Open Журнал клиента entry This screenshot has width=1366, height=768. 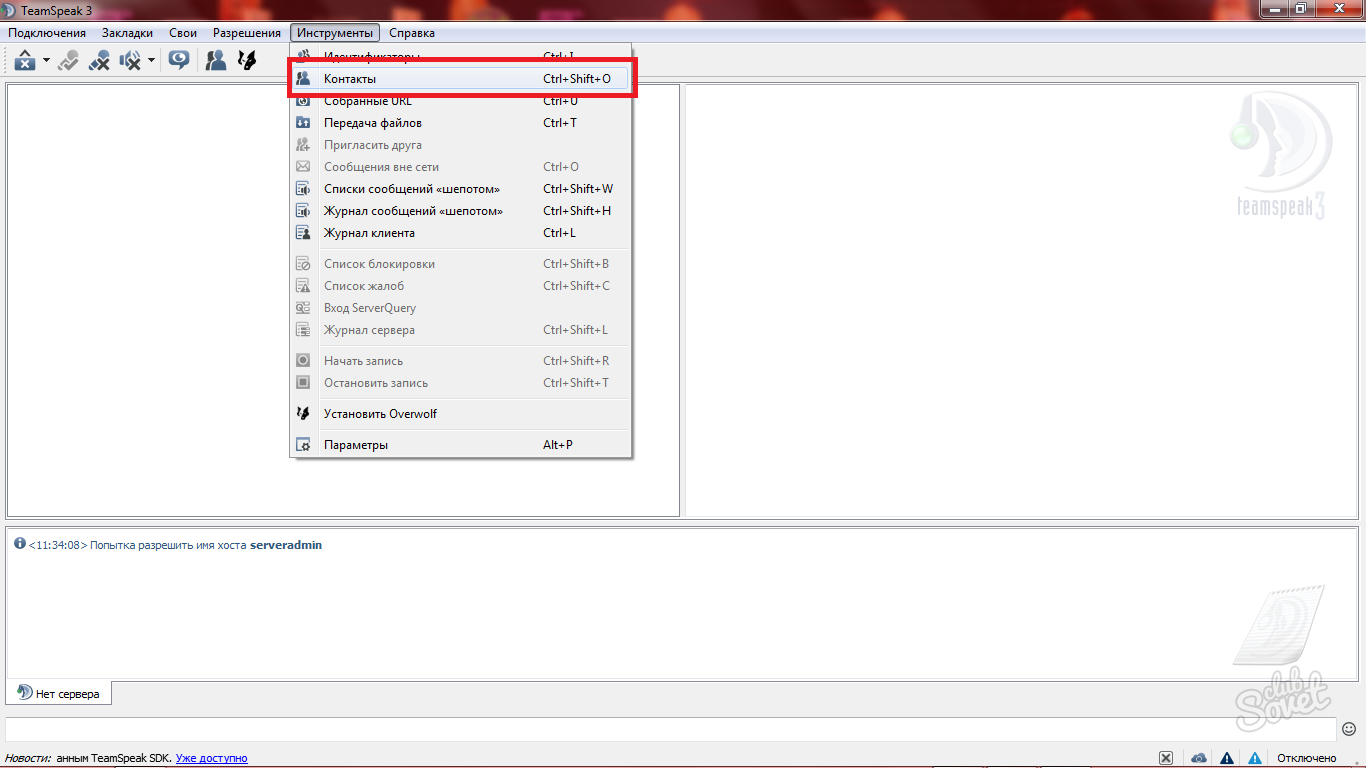[x=461, y=233]
